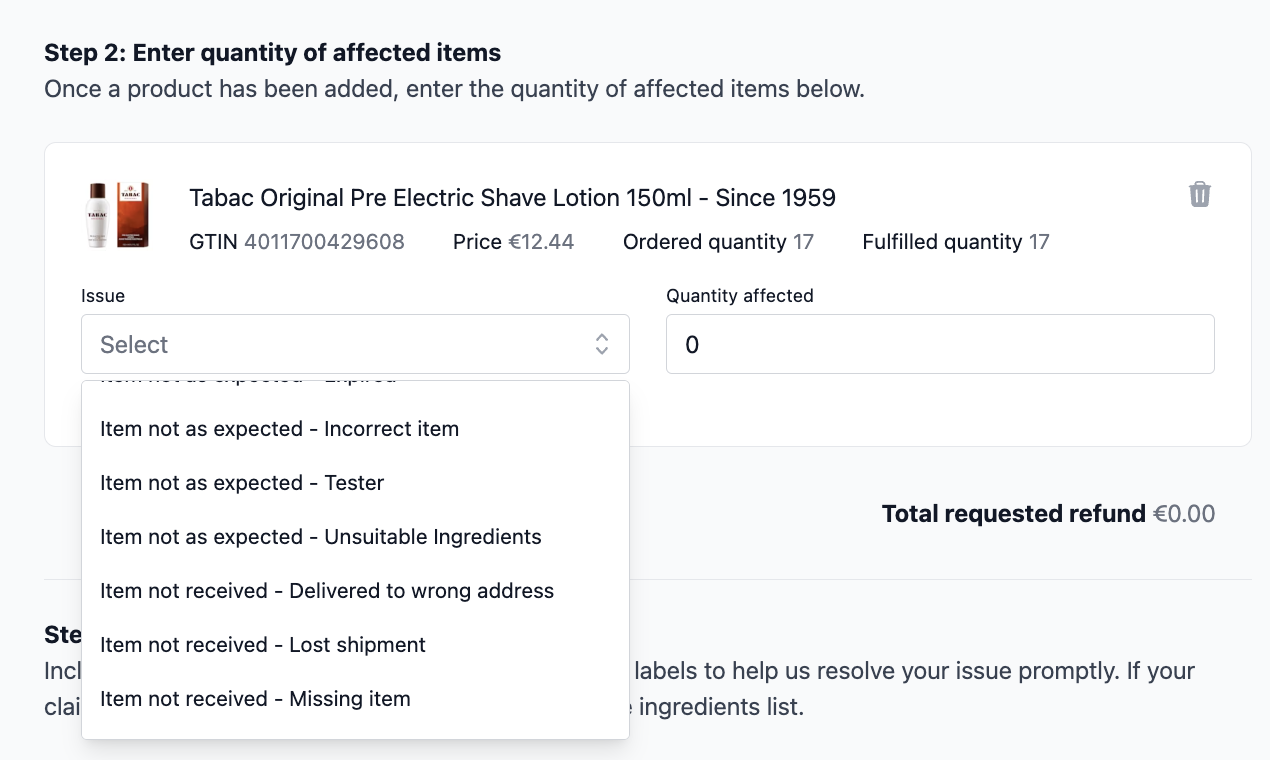The height and width of the screenshot is (760, 1270).
Task: Click the Step 2 heading text
Action: (x=273, y=52)
